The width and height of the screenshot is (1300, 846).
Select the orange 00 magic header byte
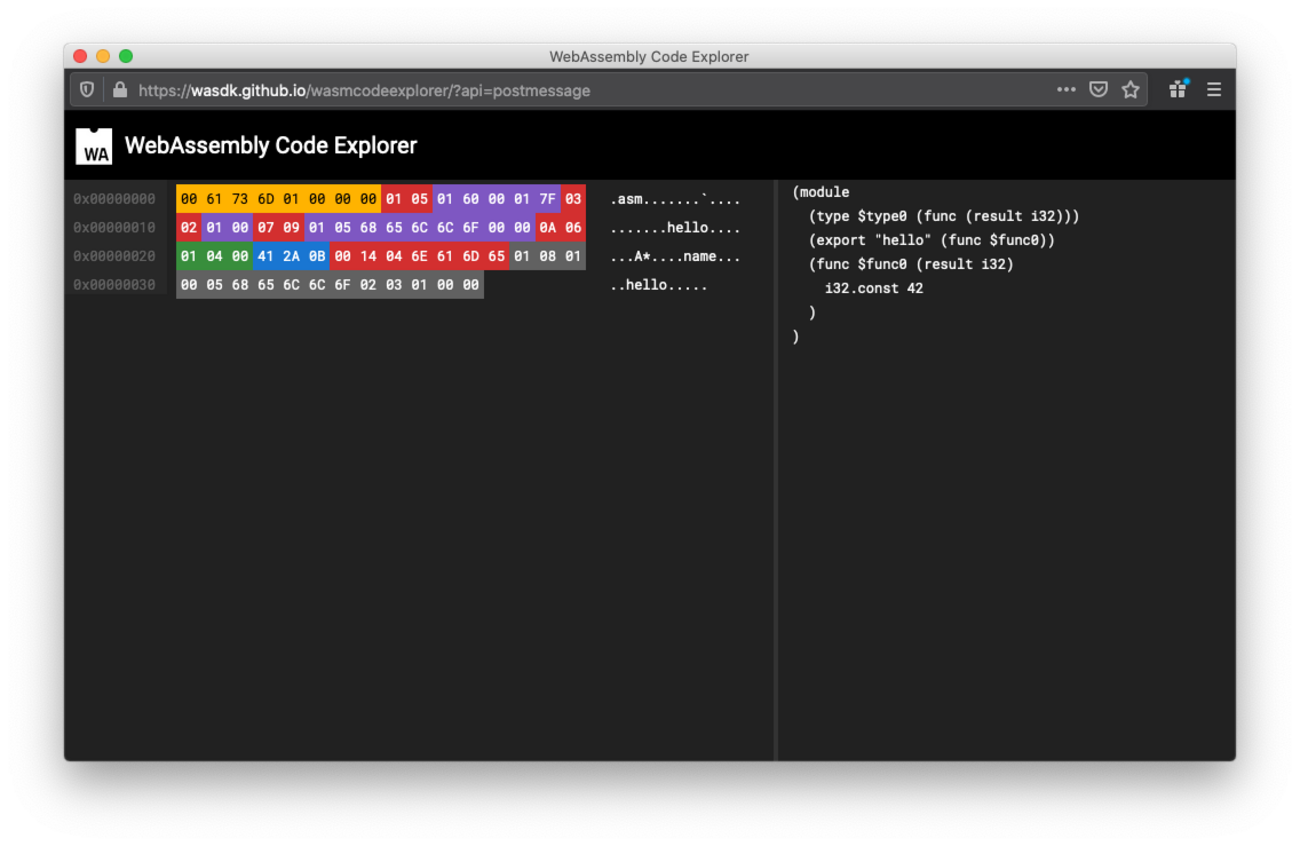tap(189, 199)
